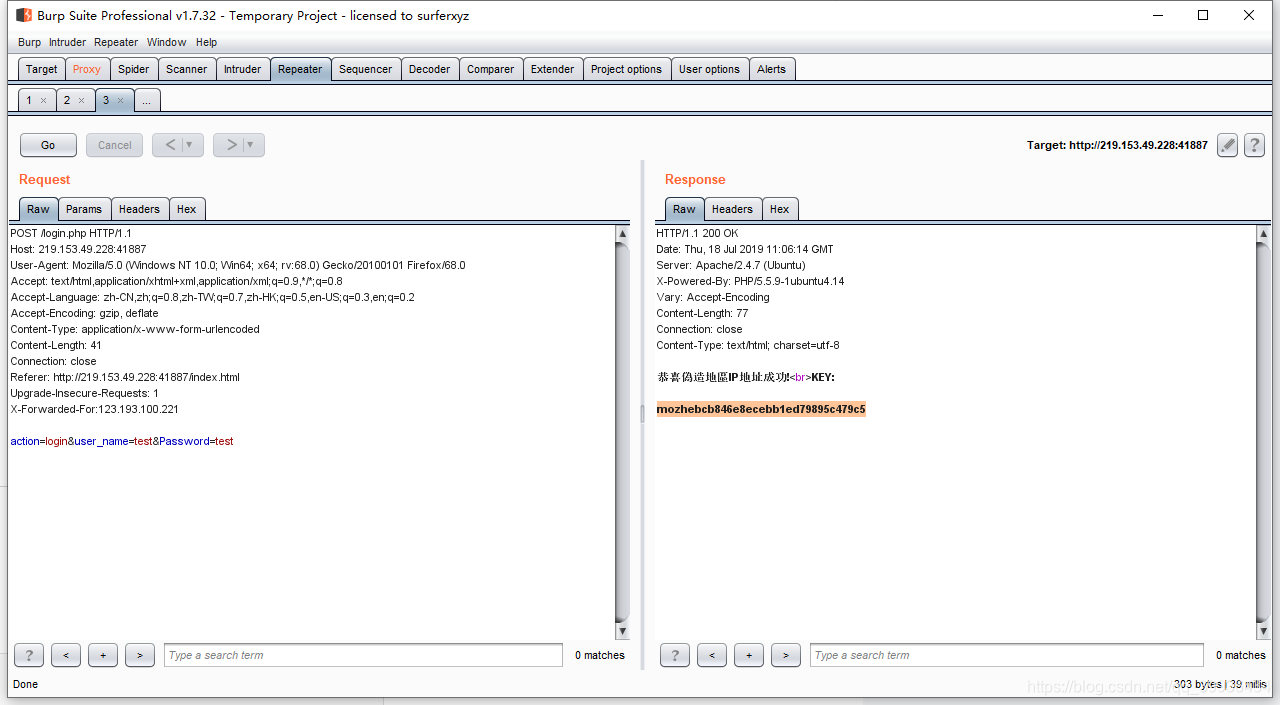Select Repeater sub-tab 2
The image size is (1280, 705).
point(68,100)
